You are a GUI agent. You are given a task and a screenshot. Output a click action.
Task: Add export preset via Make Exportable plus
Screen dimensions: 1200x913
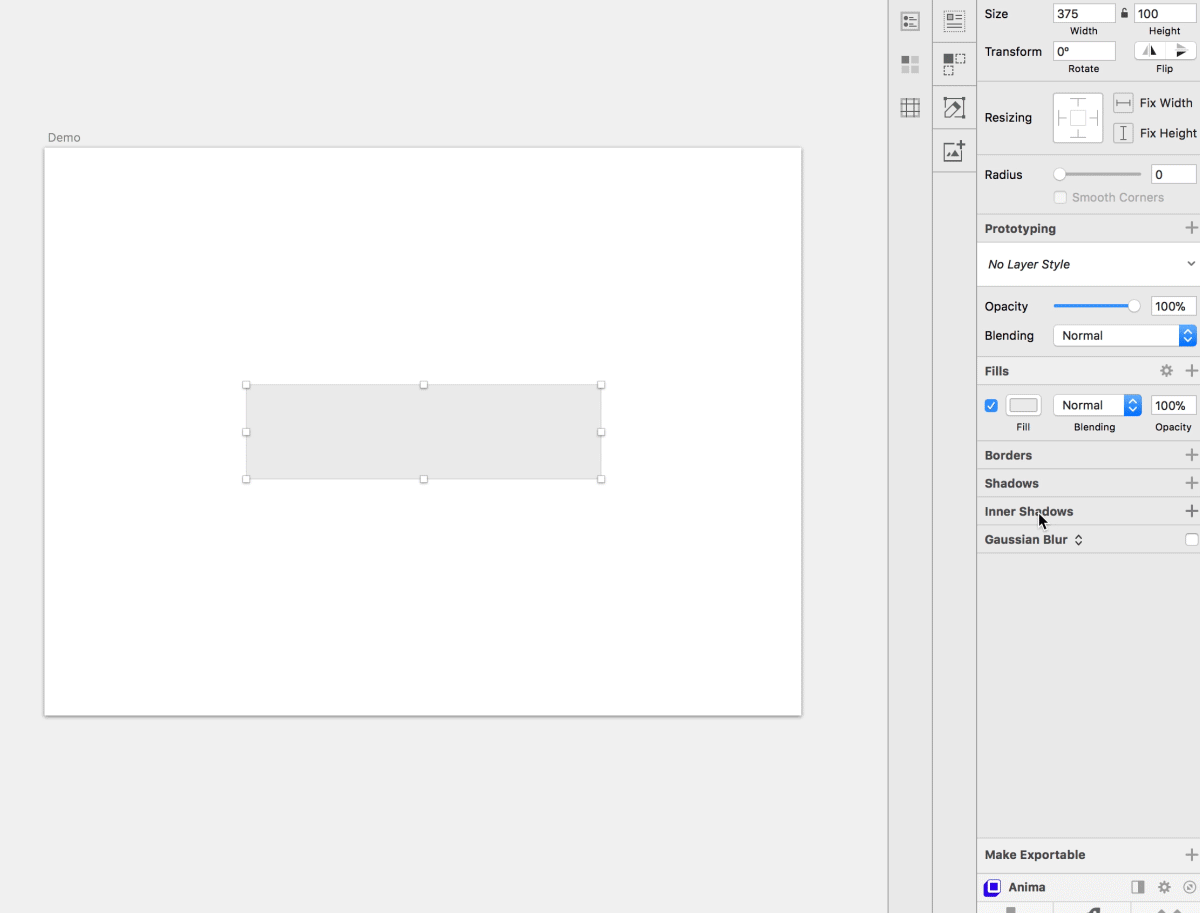pyautogui.click(x=1191, y=855)
